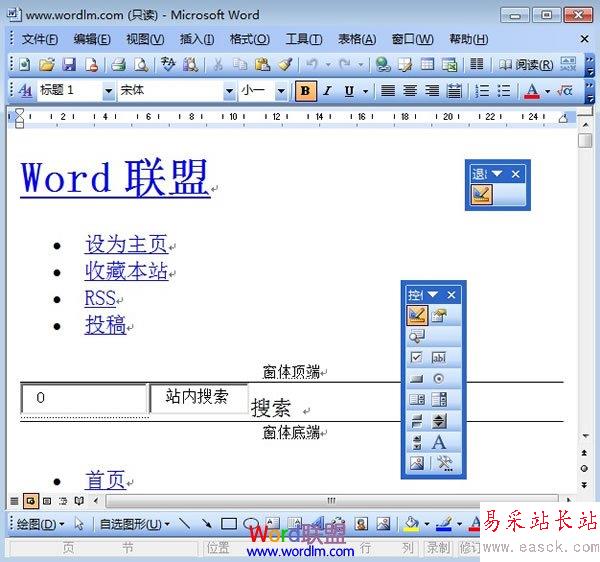
Task: Click the Copy icon
Action: pyautogui.click(x=240, y=65)
